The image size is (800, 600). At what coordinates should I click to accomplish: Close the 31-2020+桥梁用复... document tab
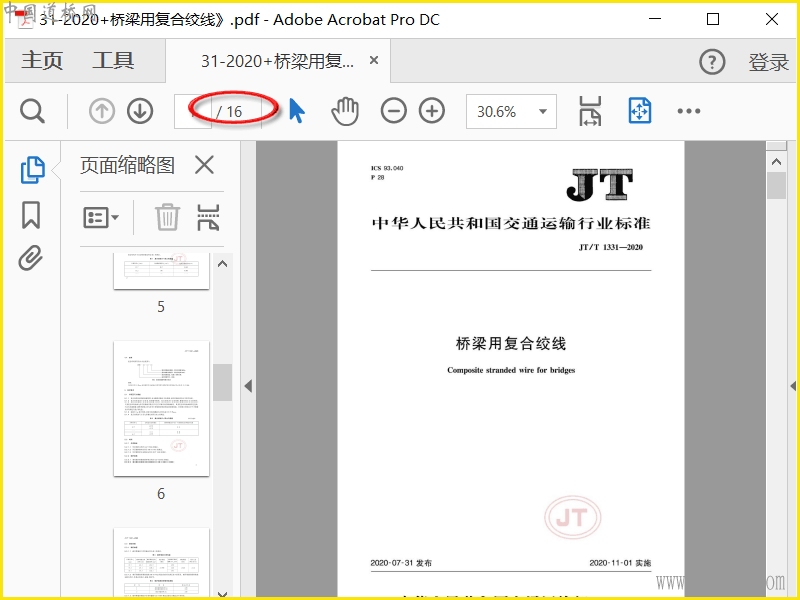(373, 60)
